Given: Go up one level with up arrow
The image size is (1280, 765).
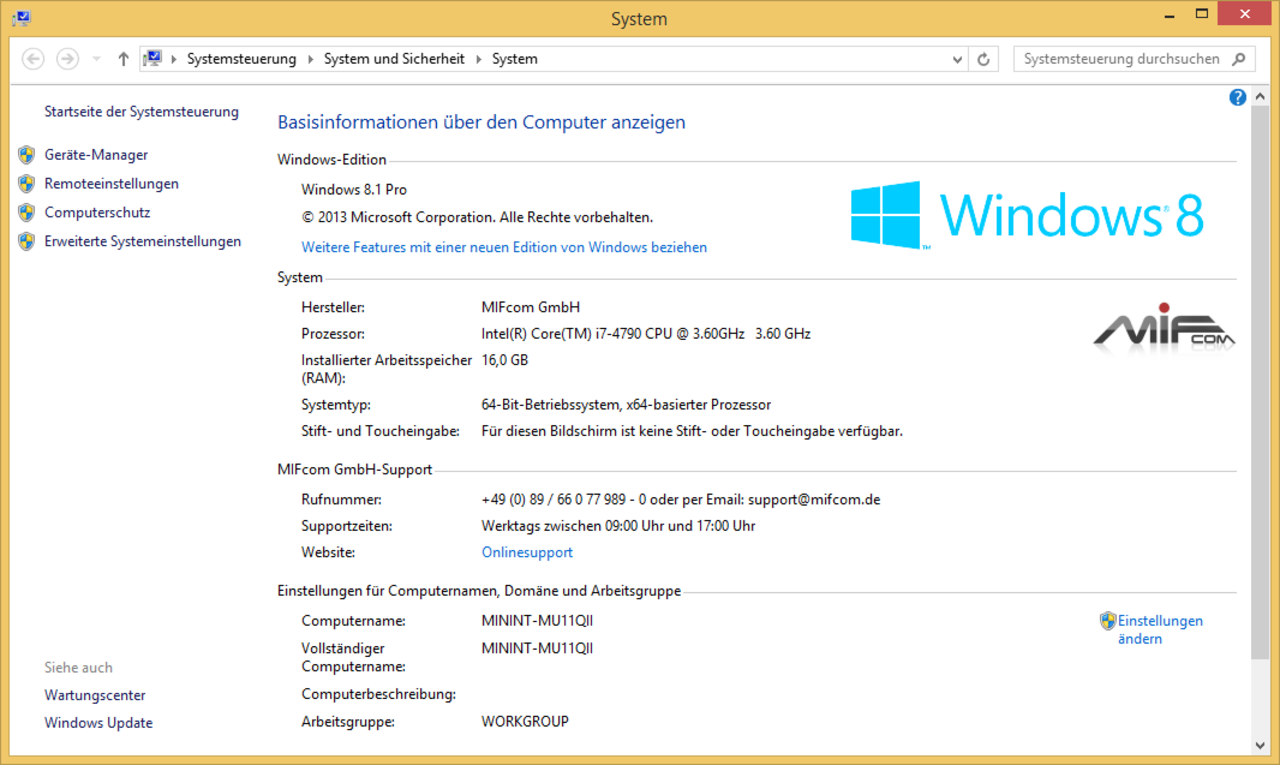Looking at the screenshot, I should (x=123, y=59).
